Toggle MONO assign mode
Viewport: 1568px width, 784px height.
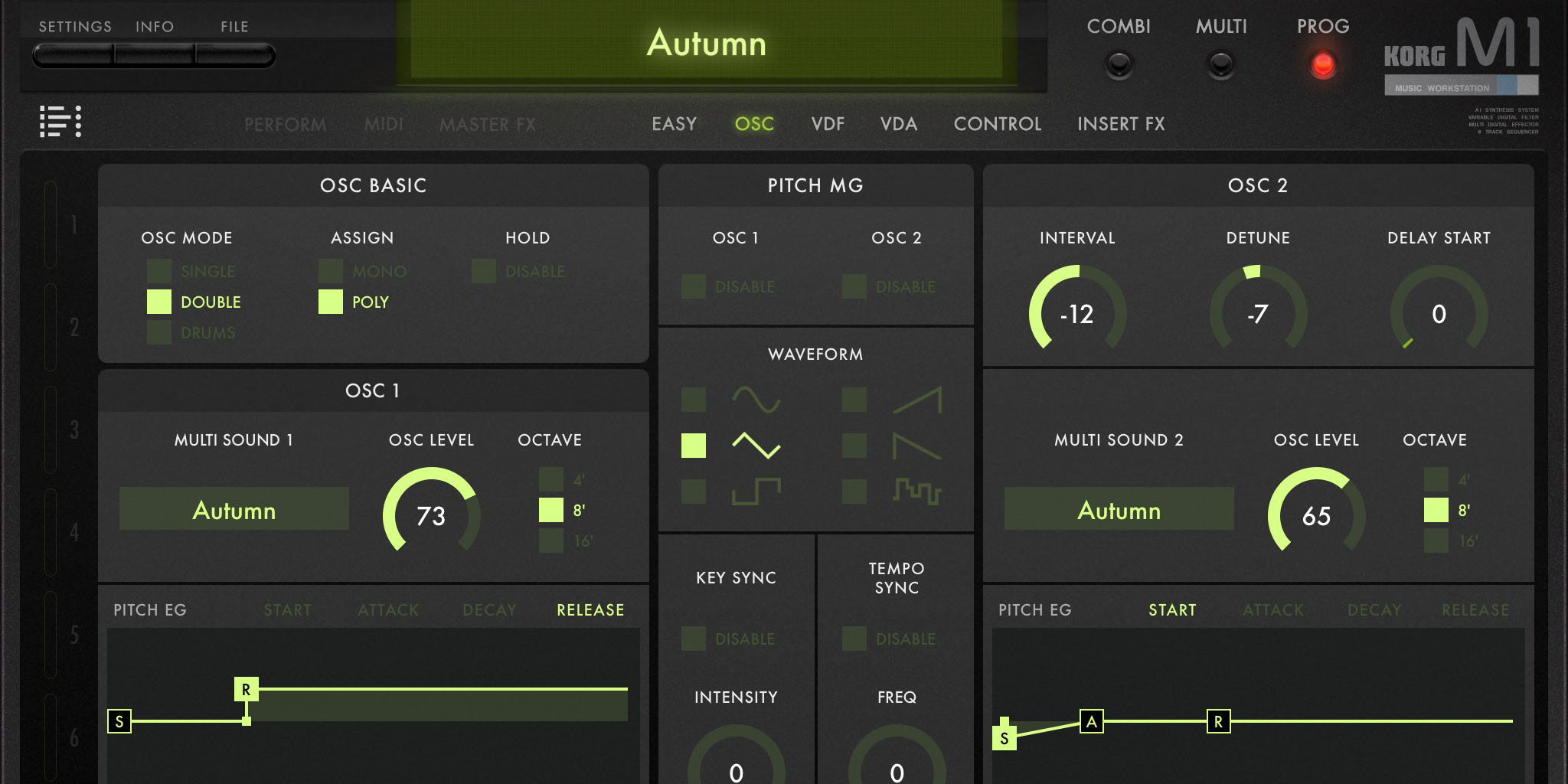click(x=330, y=271)
